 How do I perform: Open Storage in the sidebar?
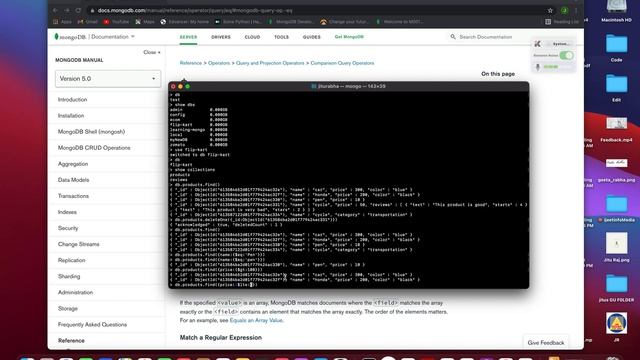click(68, 309)
